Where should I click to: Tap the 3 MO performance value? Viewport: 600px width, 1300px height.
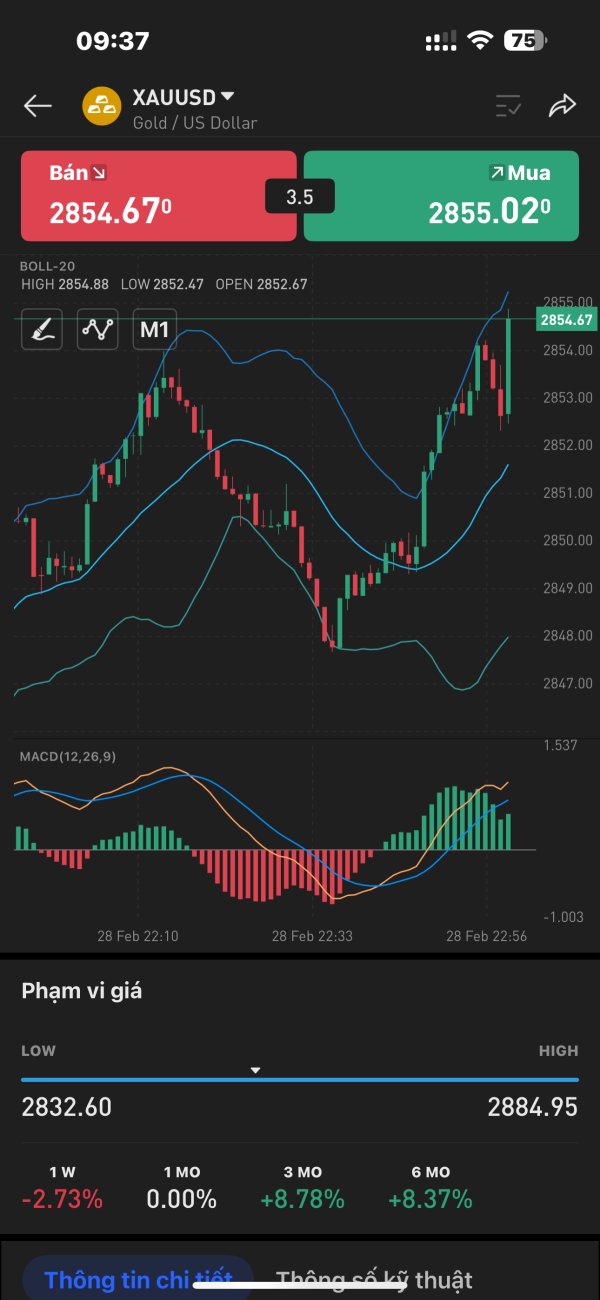pyautogui.click(x=302, y=1199)
